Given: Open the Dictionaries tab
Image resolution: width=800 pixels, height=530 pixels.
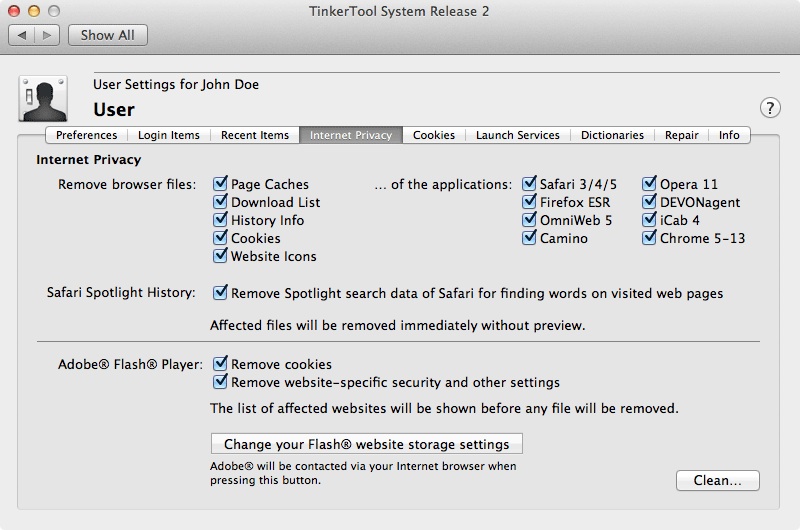Looking at the screenshot, I should pyautogui.click(x=611, y=135).
